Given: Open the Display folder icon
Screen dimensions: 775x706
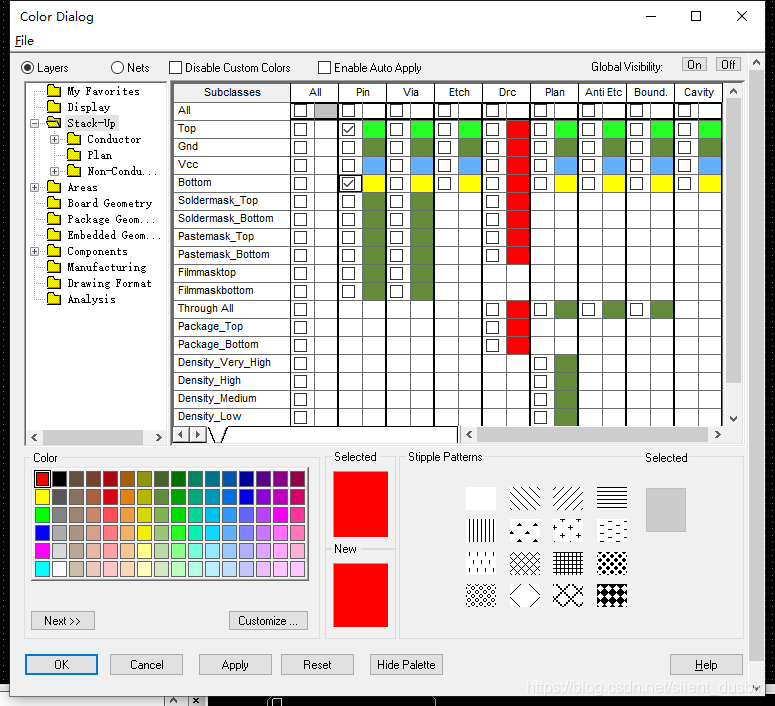Looking at the screenshot, I should pos(53,107).
